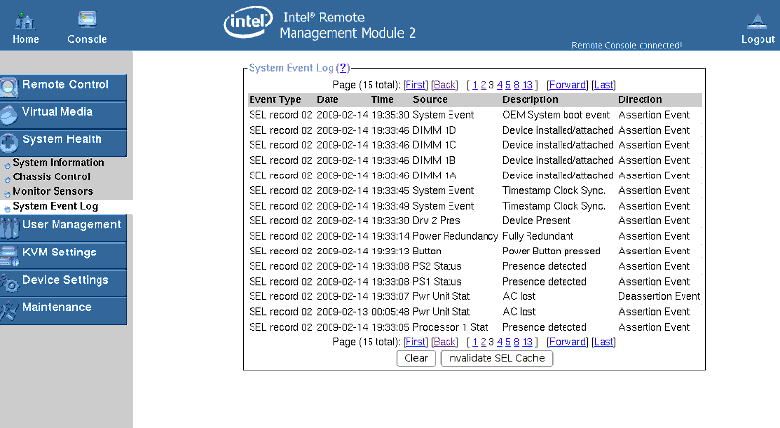Click the bottom Forward link
Image resolution: width=780 pixels, height=428 pixels.
point(567,342)
